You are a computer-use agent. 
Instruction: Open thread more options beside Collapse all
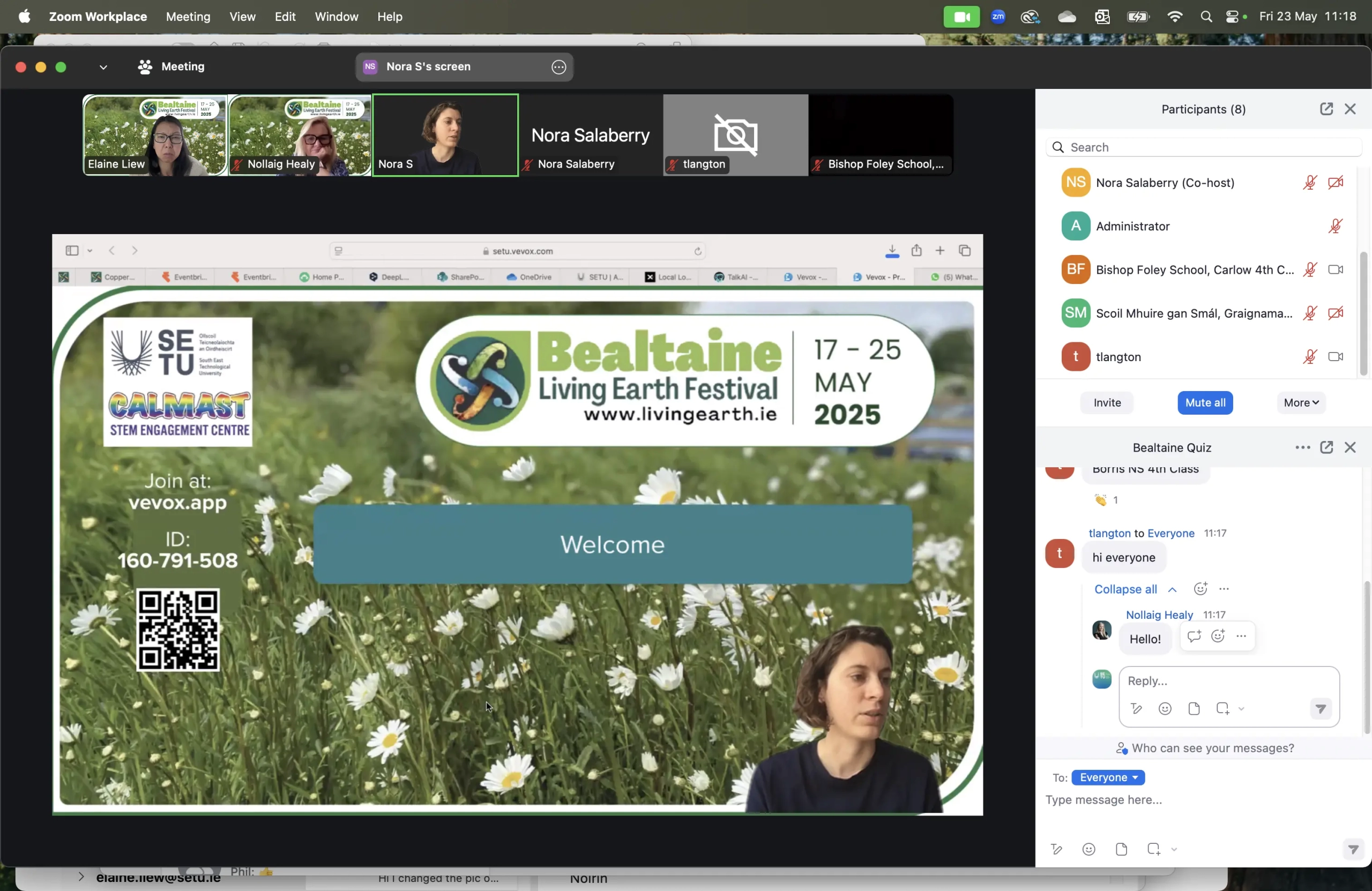pyautogui.click(x=1224, y=588)
